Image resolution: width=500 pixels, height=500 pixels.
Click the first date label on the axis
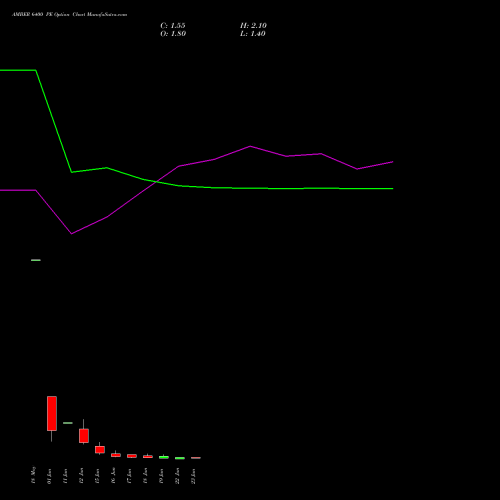pyautogui.click(x=33, y=475)
